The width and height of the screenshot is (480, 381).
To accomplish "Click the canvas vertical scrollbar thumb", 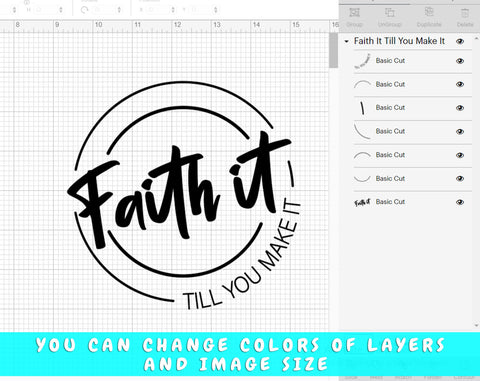I will 333,50.
